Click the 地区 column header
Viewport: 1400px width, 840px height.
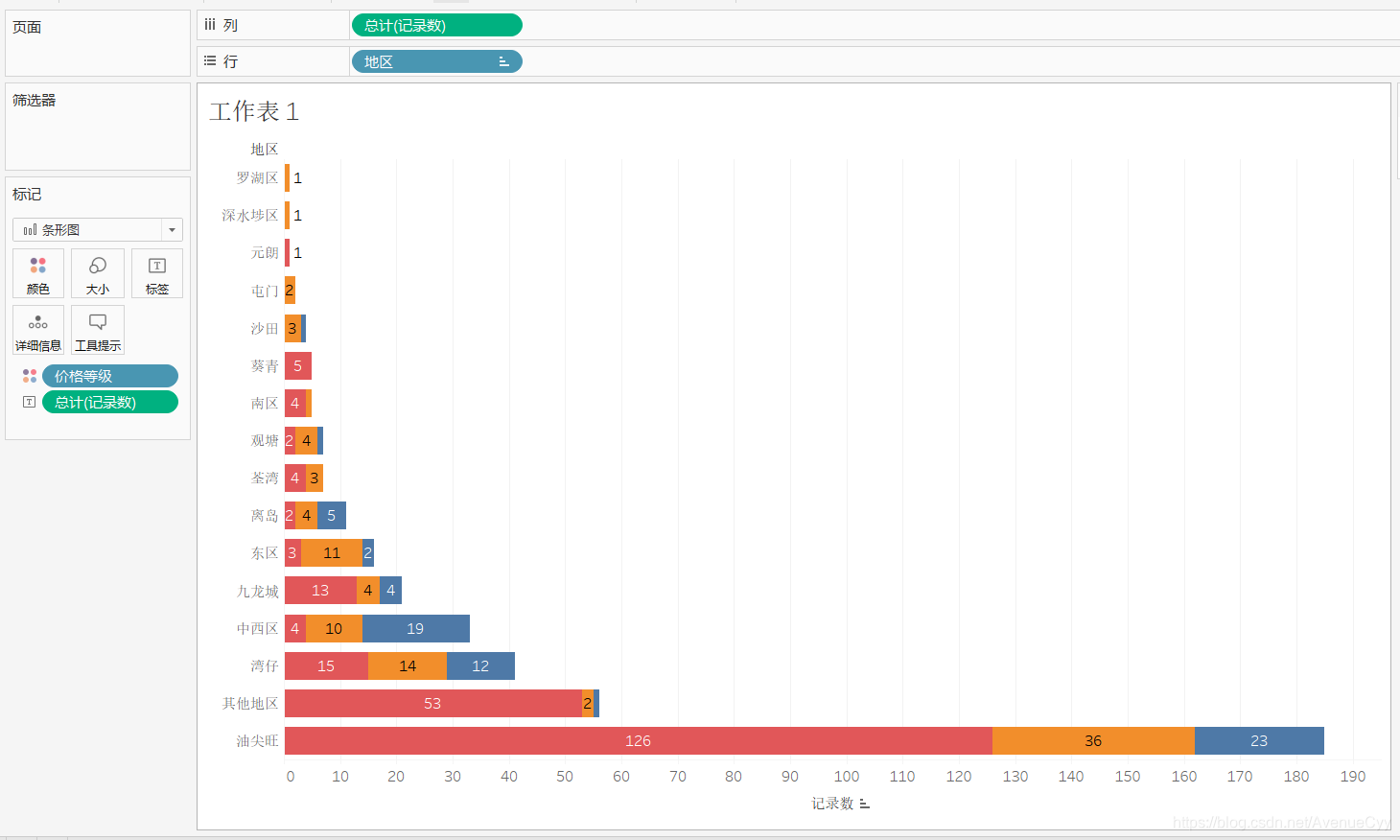click(x=265, y=149)
